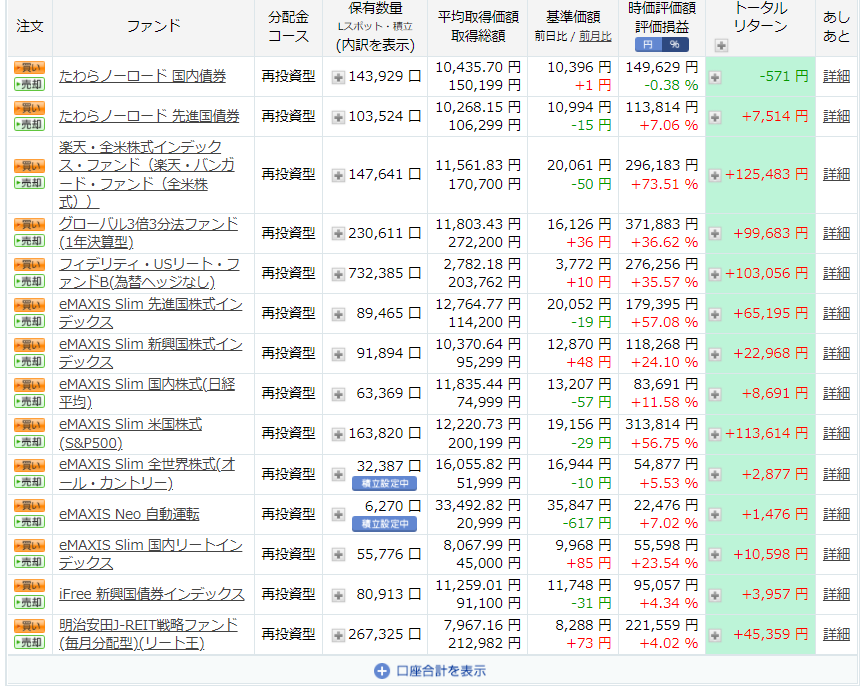Buy フィデリティ・USリート・ファンドB
Screen dimensions: 863x697
(29, 265)
